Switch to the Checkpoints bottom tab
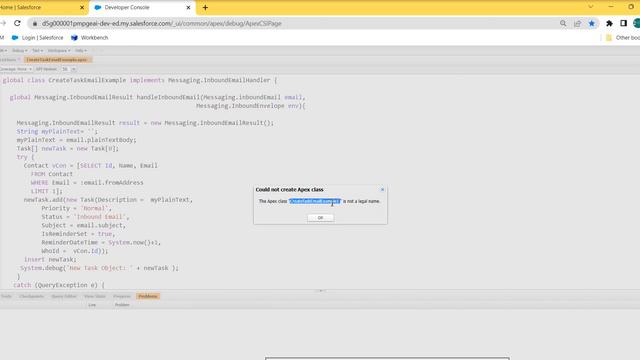This screenshot has height=360, width=640. pos(31,296)
